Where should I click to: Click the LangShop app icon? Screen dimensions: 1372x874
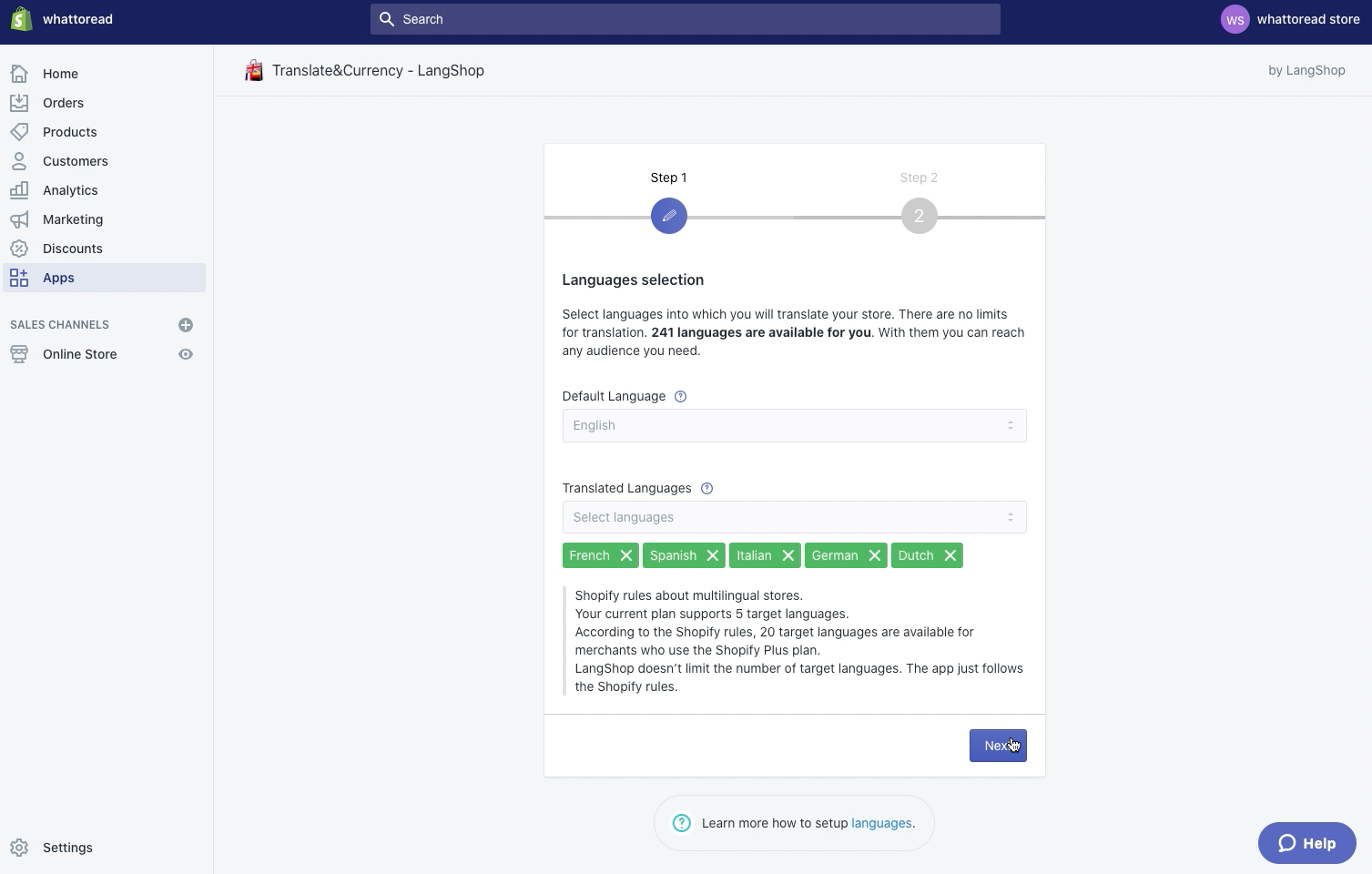click(254, 70)
